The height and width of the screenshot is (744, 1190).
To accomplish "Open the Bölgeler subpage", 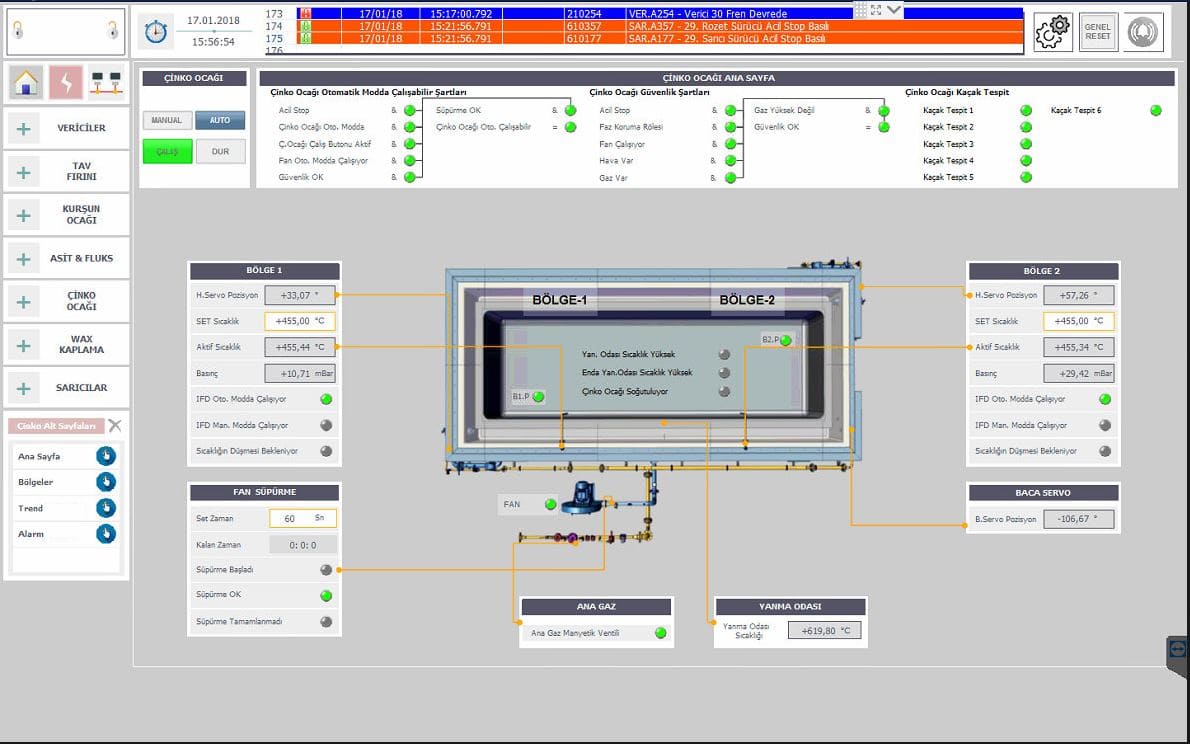I will click(106, 482).
